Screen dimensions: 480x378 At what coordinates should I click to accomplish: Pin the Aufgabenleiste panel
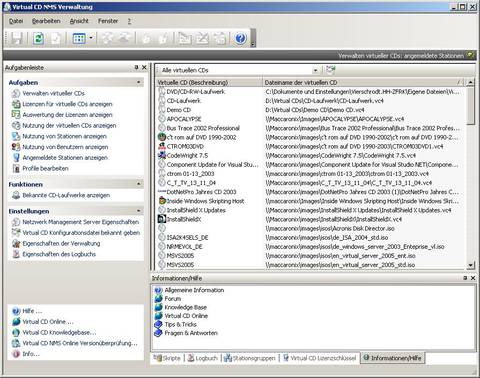point(136,67)
